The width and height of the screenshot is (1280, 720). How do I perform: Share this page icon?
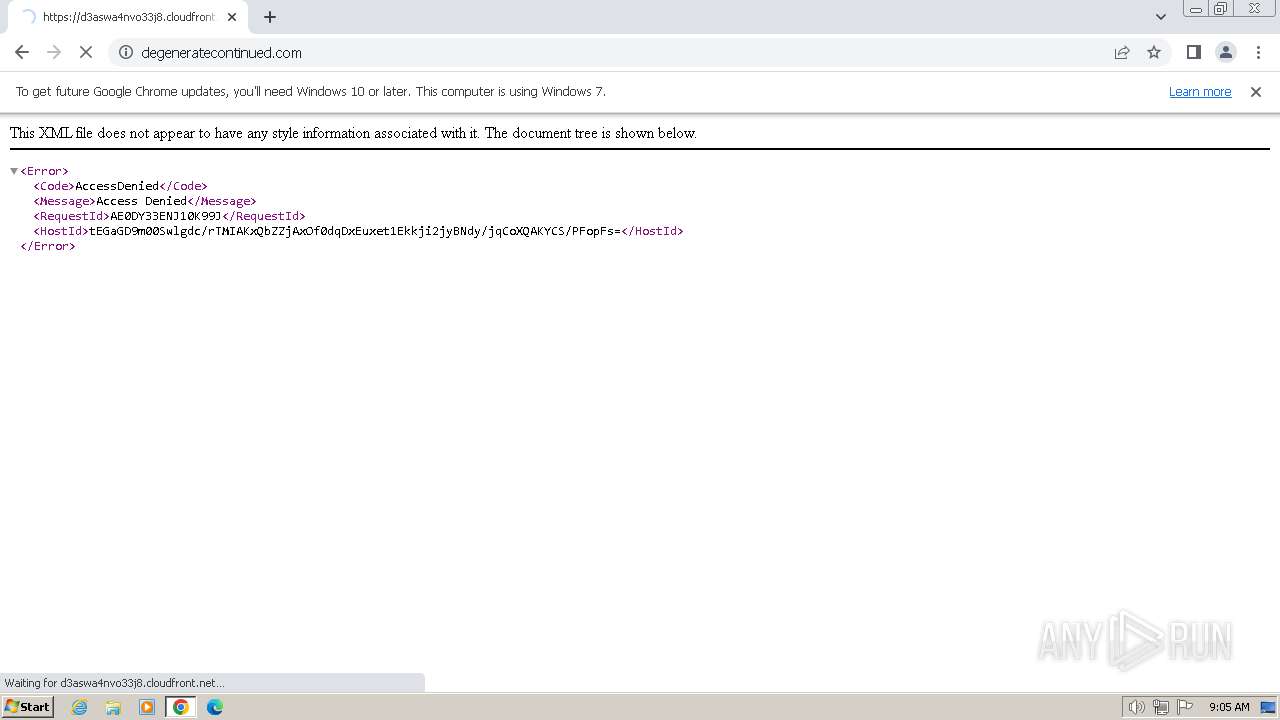coord(1122,52)
